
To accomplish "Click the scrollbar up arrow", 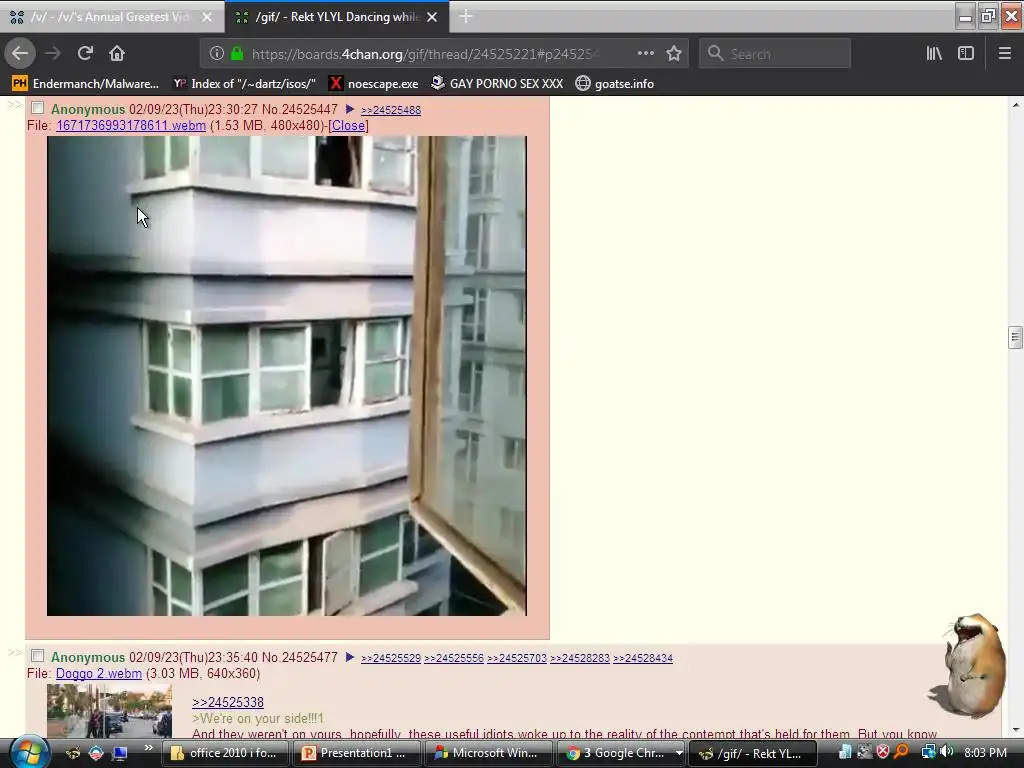I will click(x=1014, y=104).
